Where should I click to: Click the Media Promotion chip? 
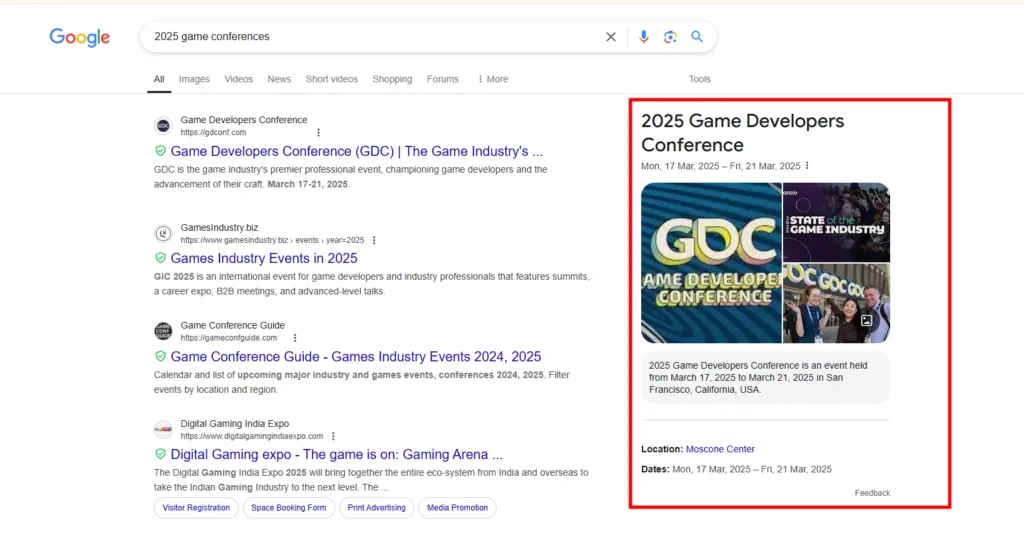point(457,508)
